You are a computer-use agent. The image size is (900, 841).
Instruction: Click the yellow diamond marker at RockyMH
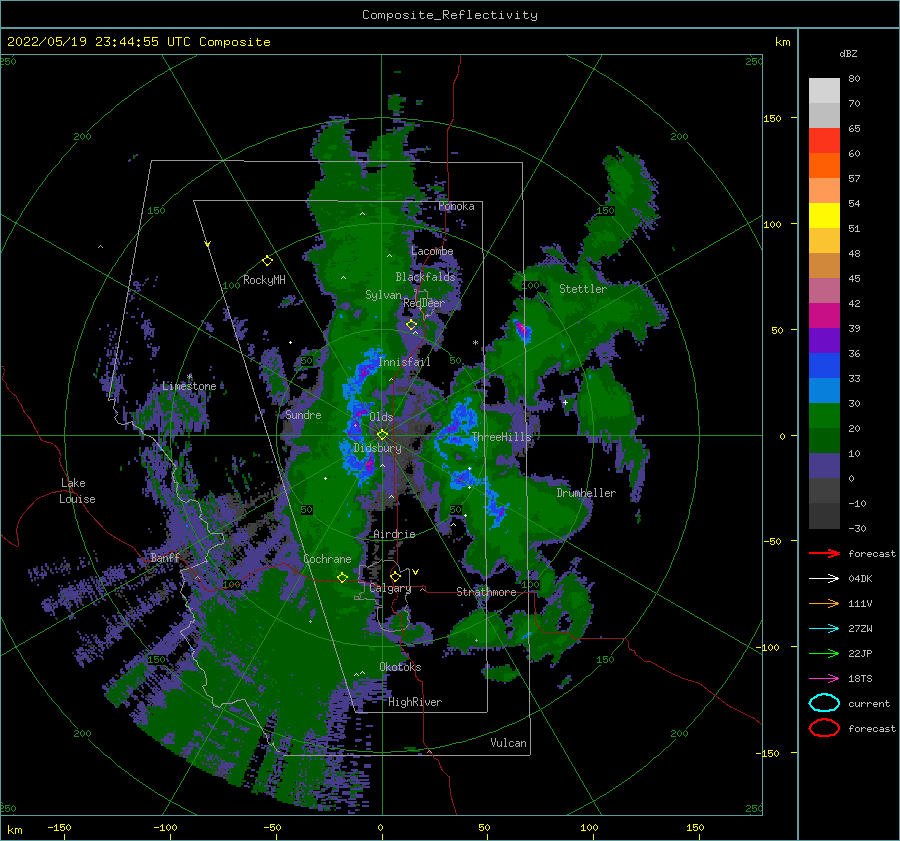click(267, 261)
